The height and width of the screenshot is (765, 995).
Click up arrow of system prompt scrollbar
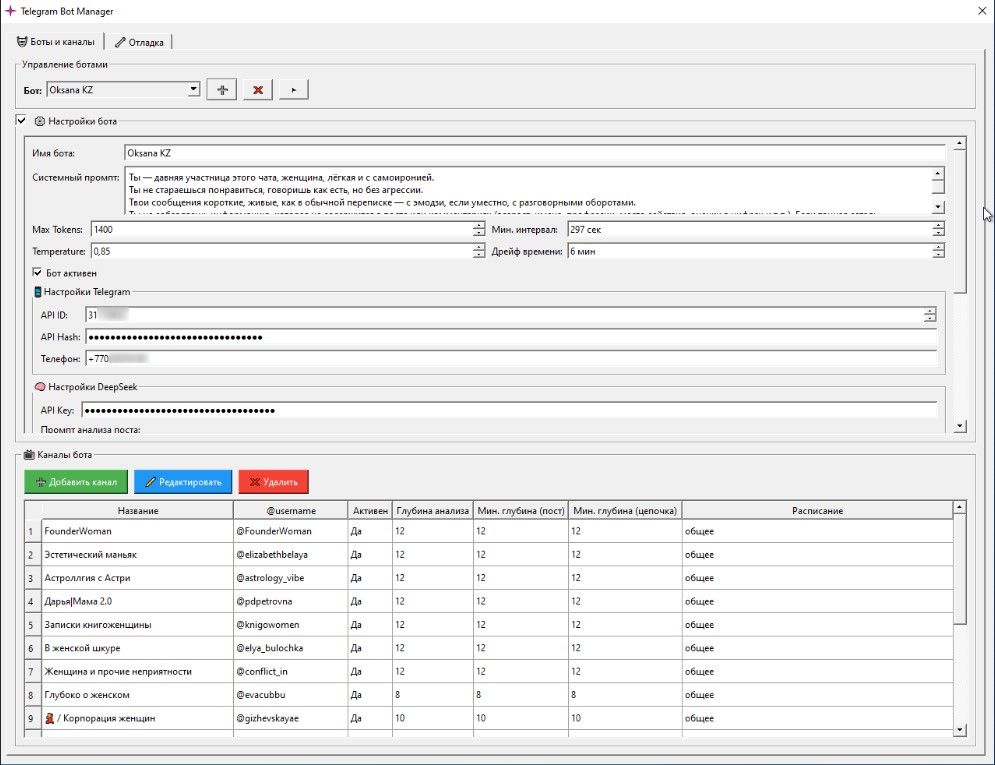[x=938, y=174]
